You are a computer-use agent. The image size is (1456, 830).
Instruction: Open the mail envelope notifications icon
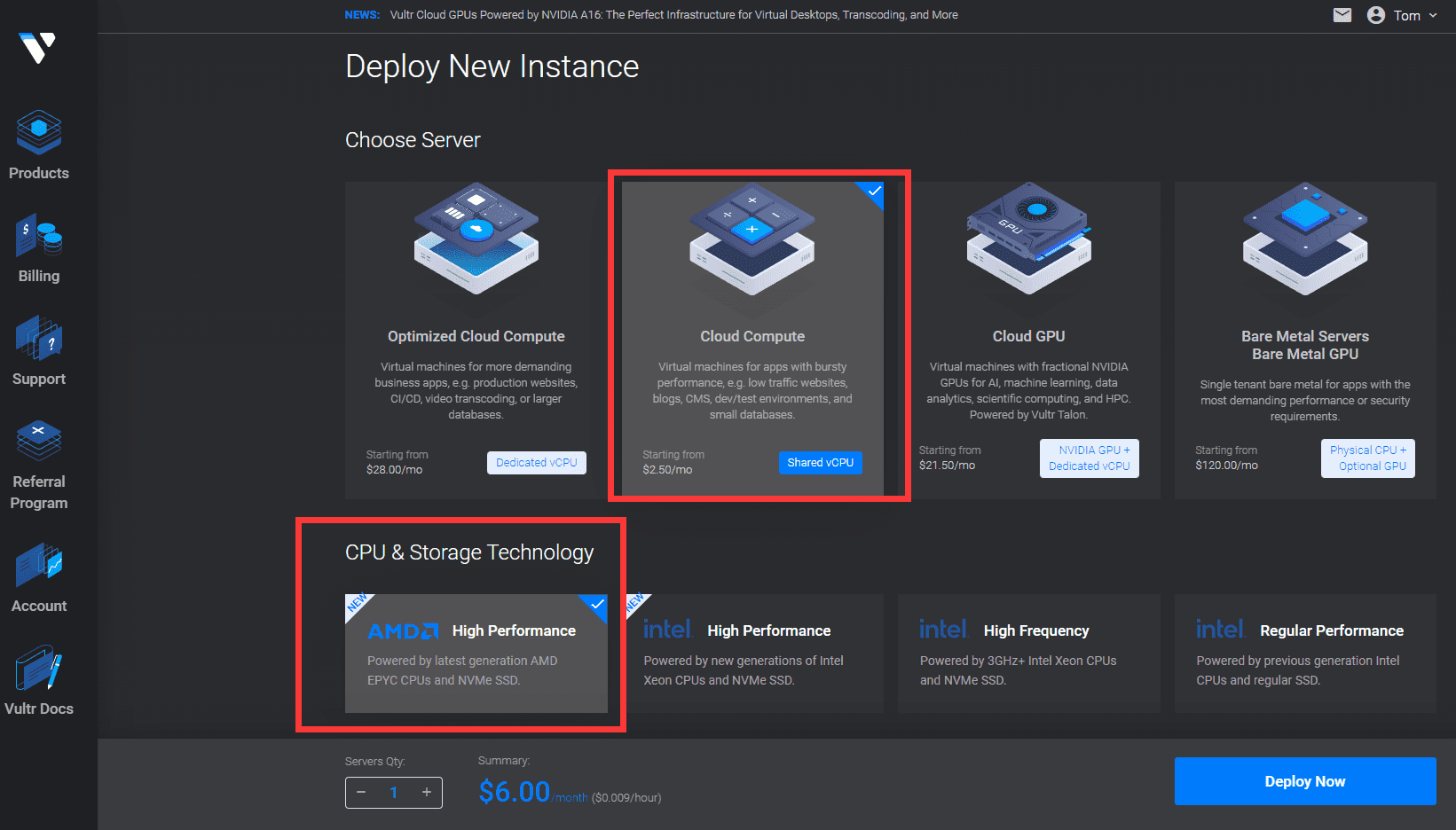pos(1342,15)
